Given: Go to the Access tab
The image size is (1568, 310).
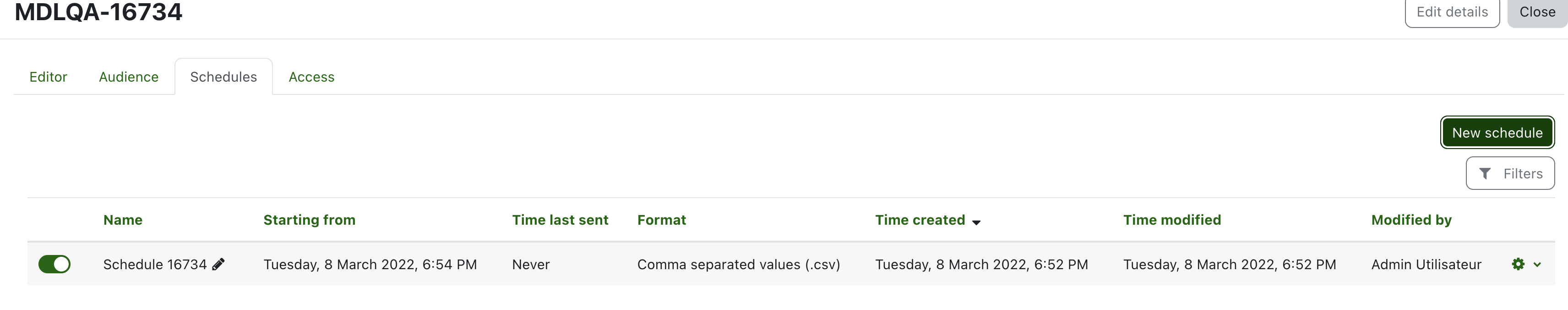Looking at the screenshot, I should pos(311,77).
